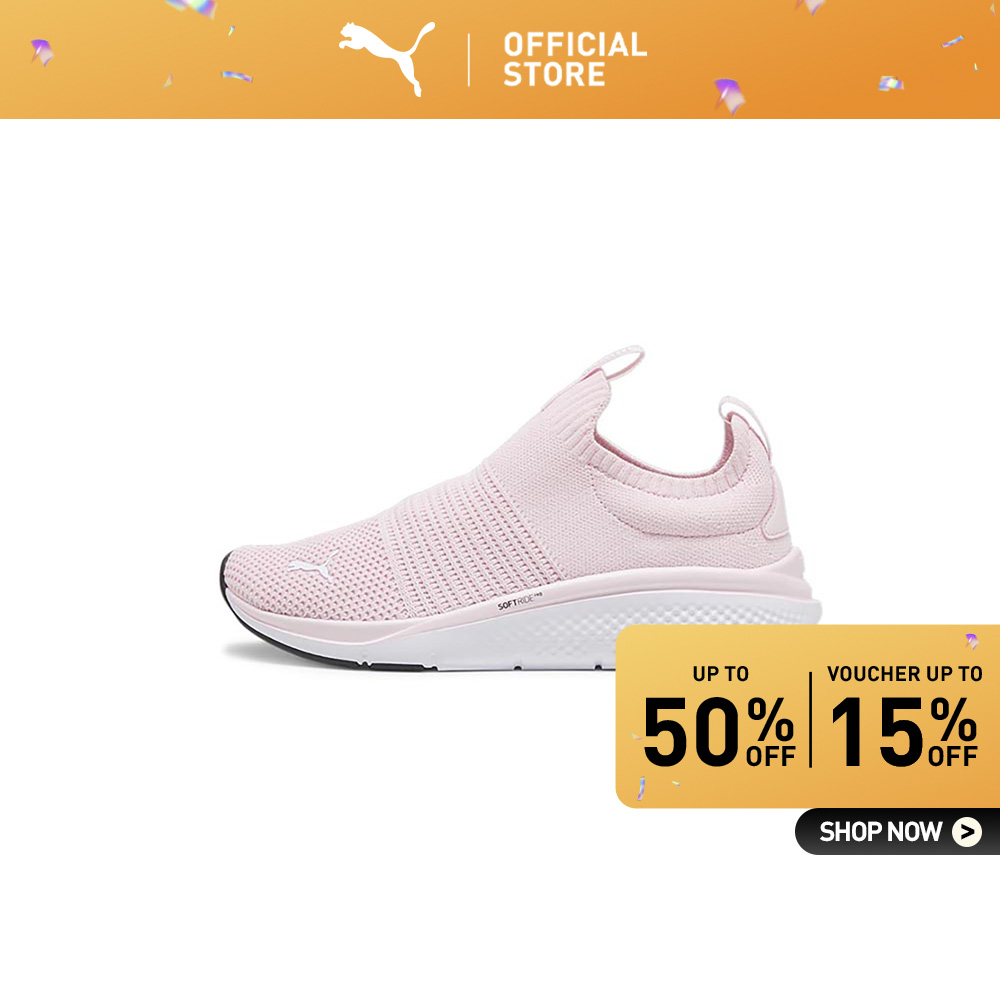Click the divider line between discount offers
The image size is (1000, 1000).
click(811, 719)
